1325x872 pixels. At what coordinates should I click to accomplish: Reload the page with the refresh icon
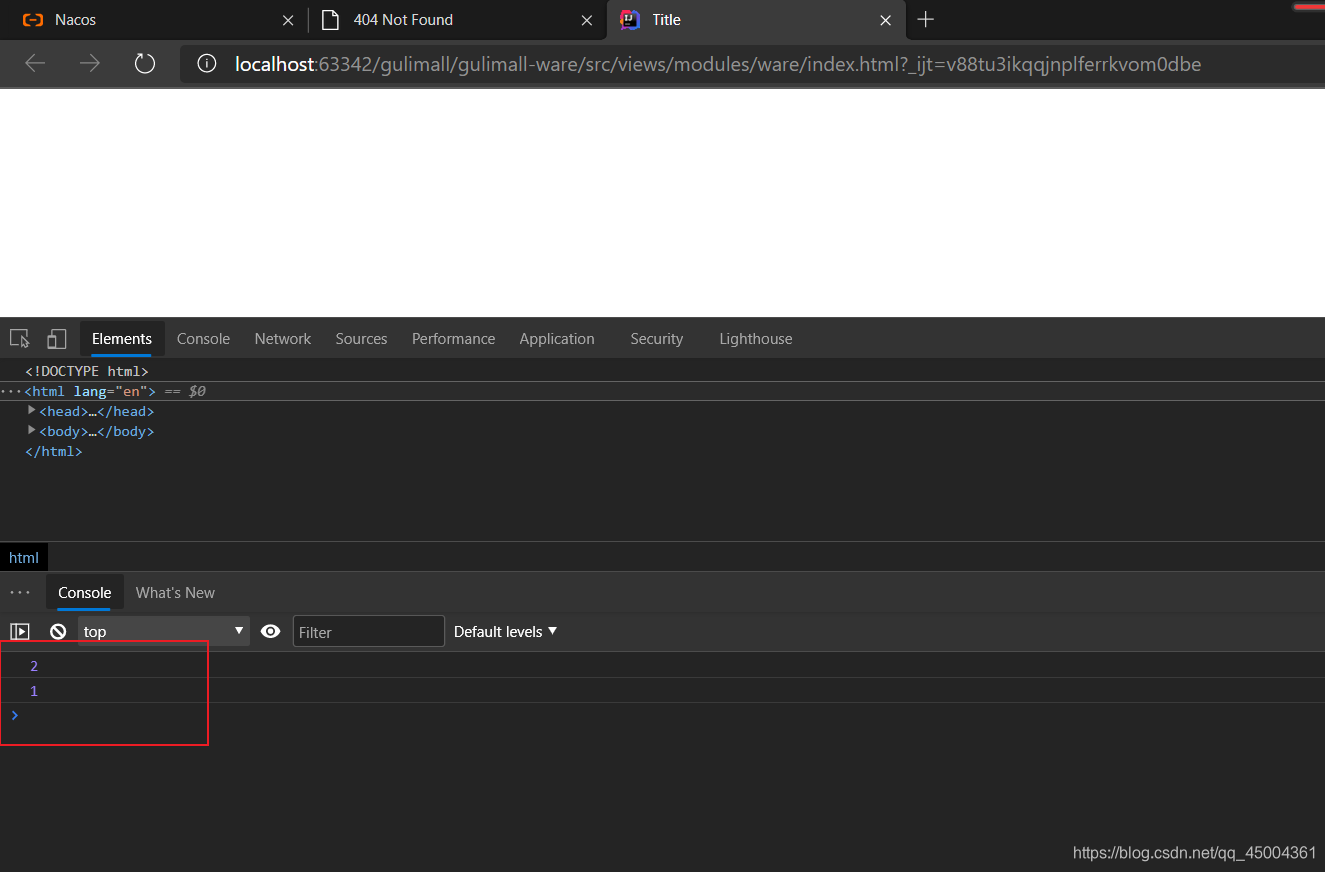[x=145, y=64]
